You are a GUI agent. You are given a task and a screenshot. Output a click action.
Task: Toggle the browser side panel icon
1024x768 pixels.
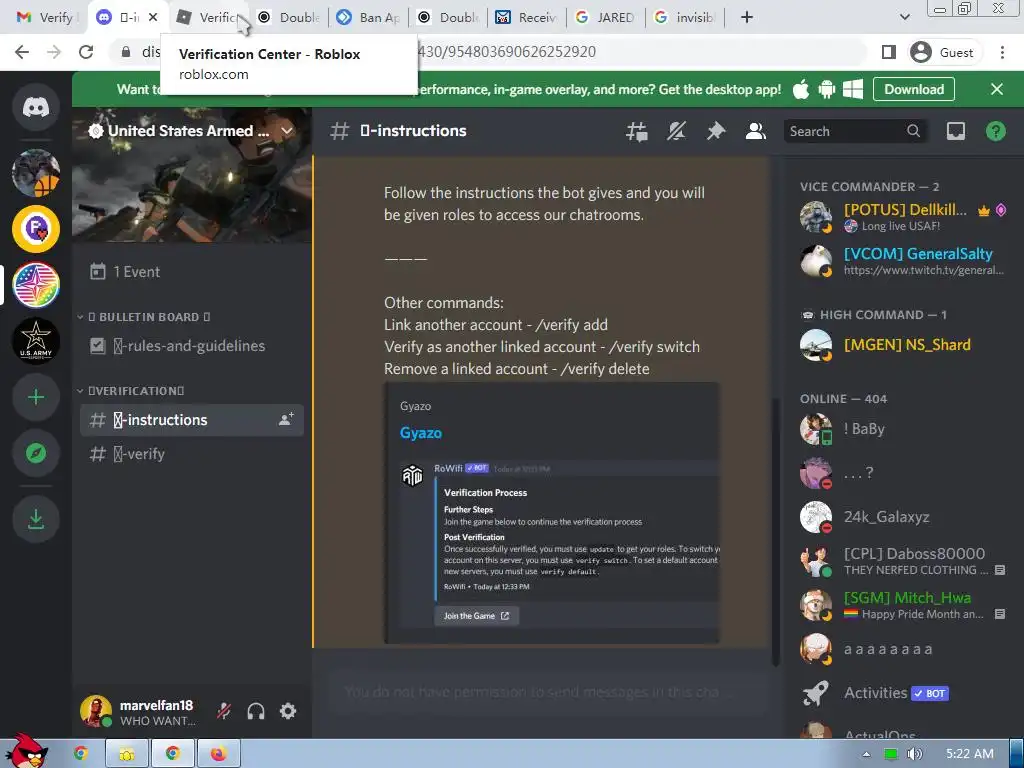888,52
